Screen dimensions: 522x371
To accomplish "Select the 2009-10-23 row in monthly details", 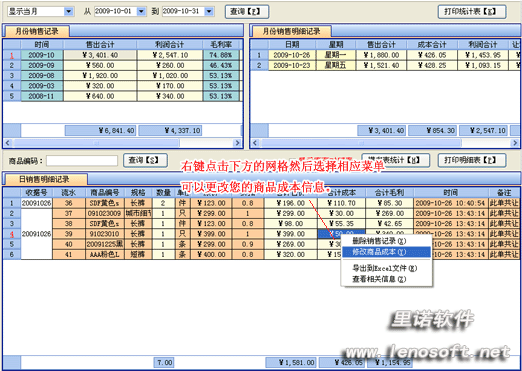I will (385, 65).
